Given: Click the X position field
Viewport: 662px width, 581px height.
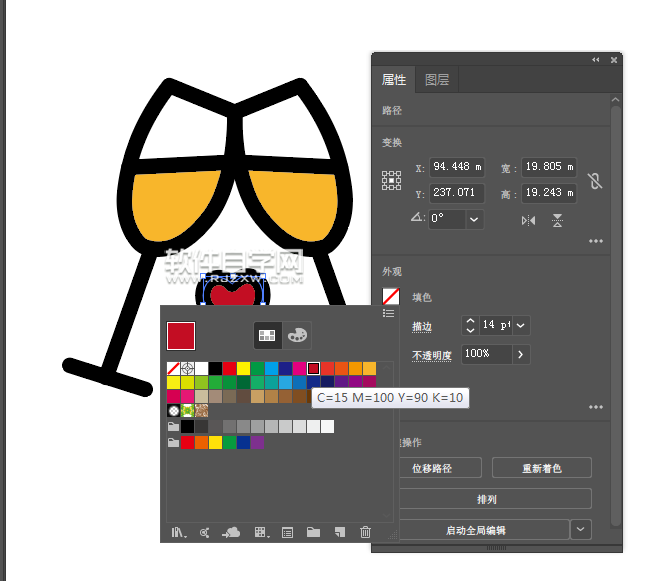Looking at the screenshot, I should coord(457,167).
